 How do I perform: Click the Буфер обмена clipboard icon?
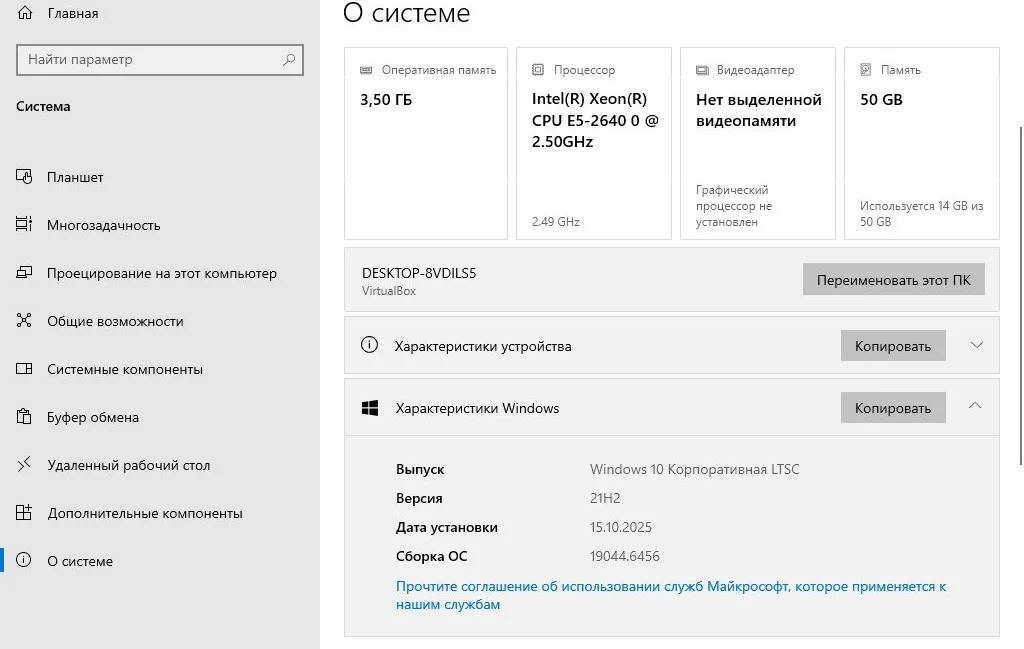pyautogui.click(x=25, y=417)
